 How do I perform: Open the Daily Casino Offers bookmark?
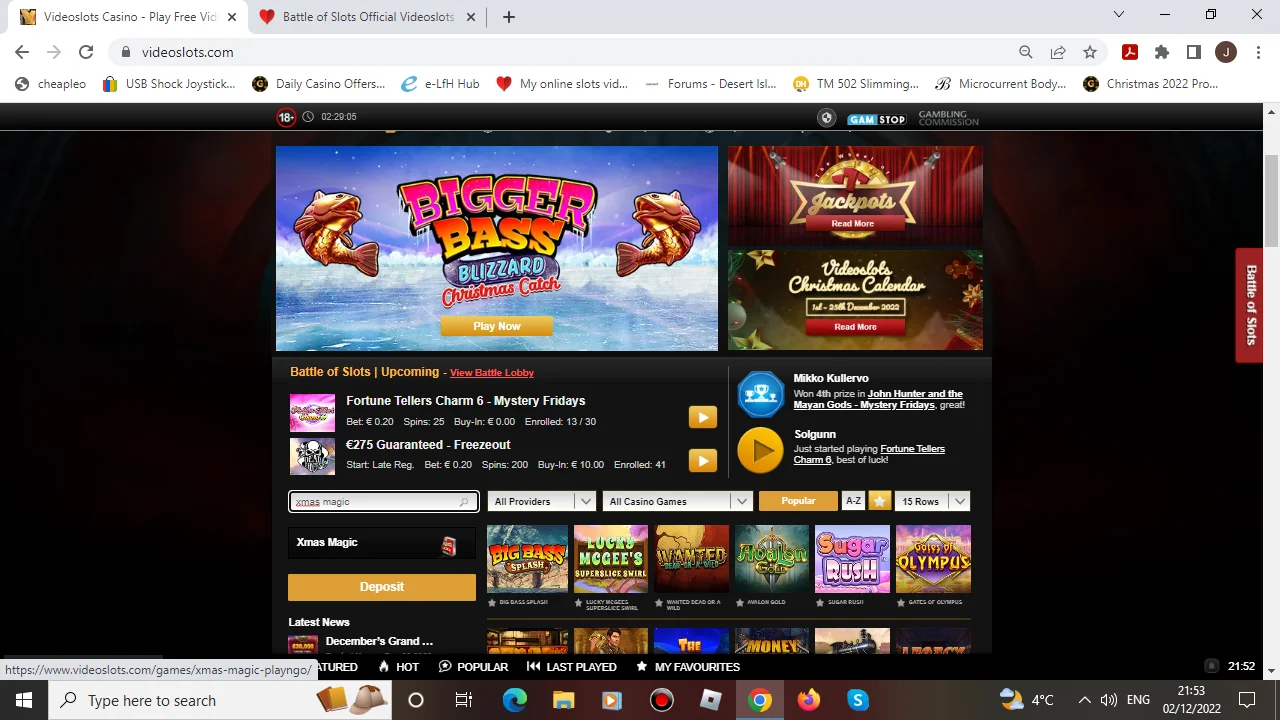click(319, 84)
